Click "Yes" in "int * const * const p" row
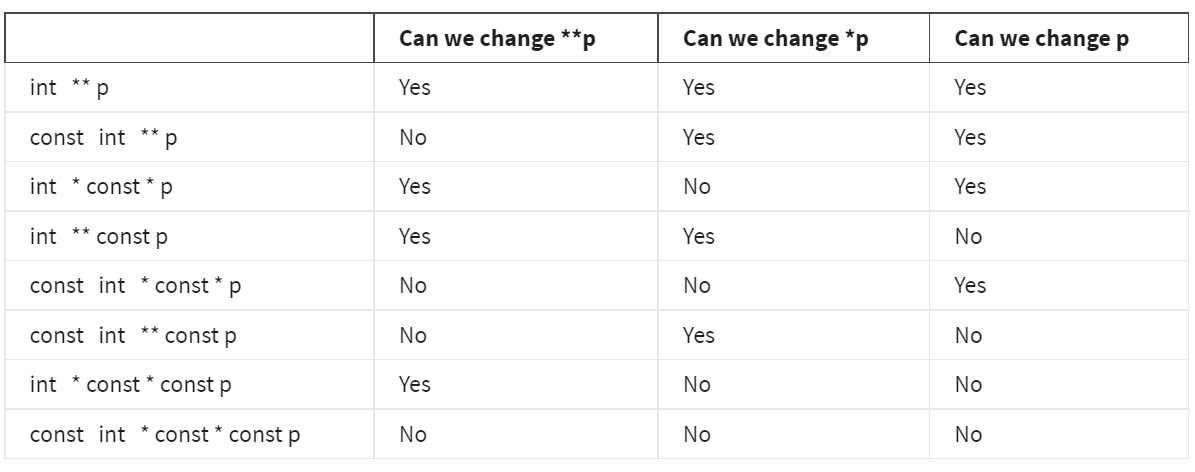The width and height of the screenshot is (1195, 472). tap(414, 385)
